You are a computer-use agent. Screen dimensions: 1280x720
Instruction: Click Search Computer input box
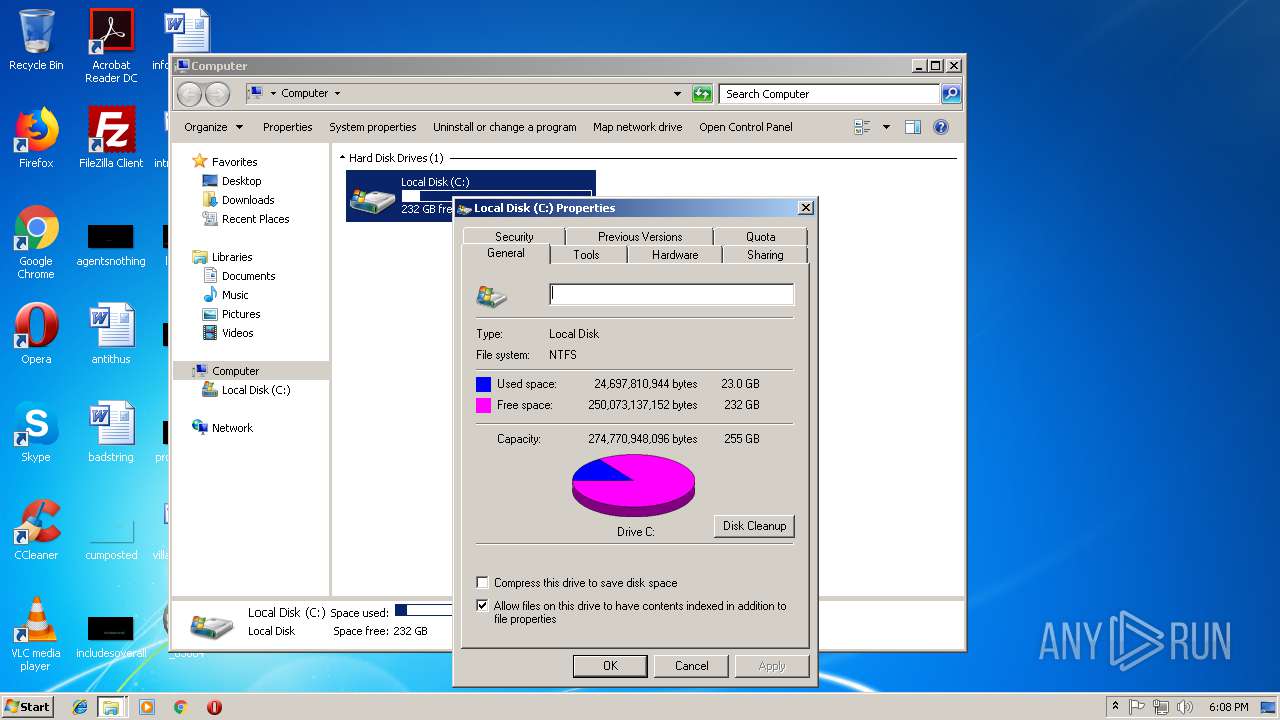pyautogui.click(x=829, y=94)
